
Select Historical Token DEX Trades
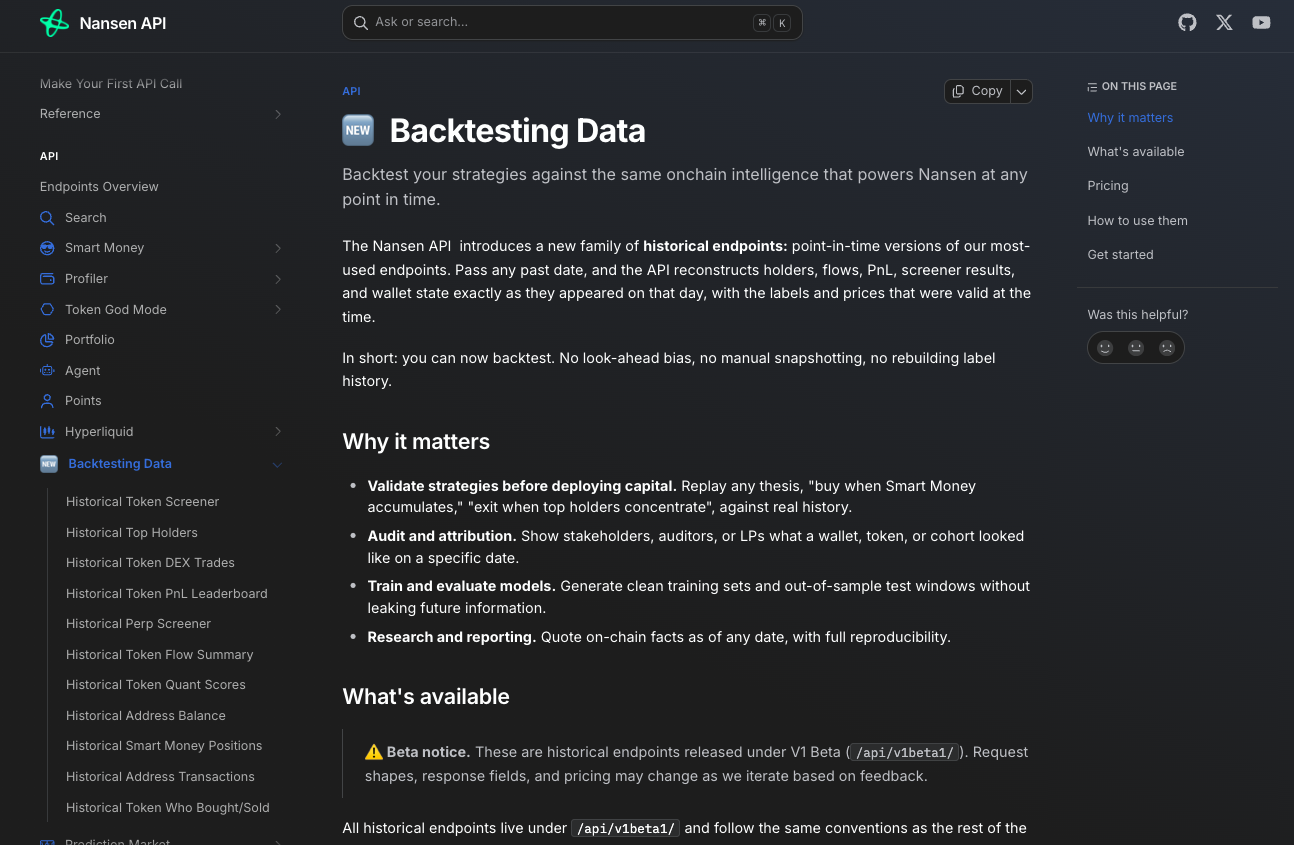click(150, 563)
